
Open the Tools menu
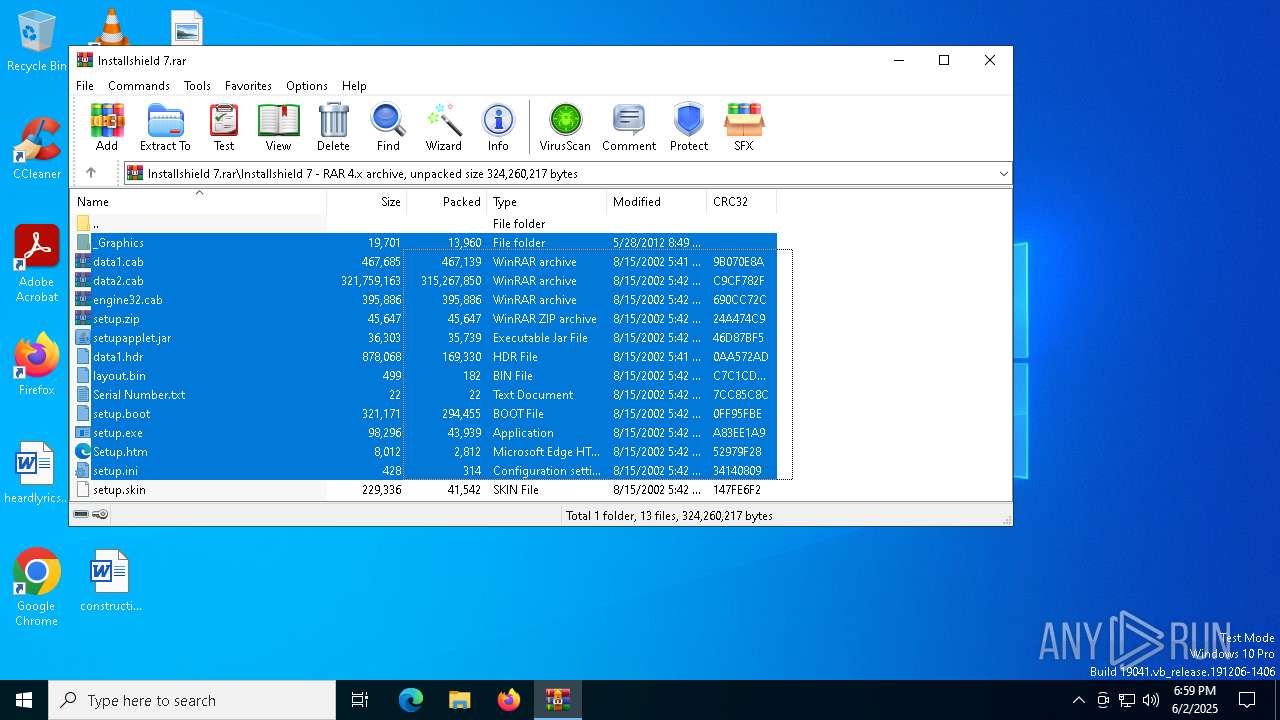tap(197, 86)
